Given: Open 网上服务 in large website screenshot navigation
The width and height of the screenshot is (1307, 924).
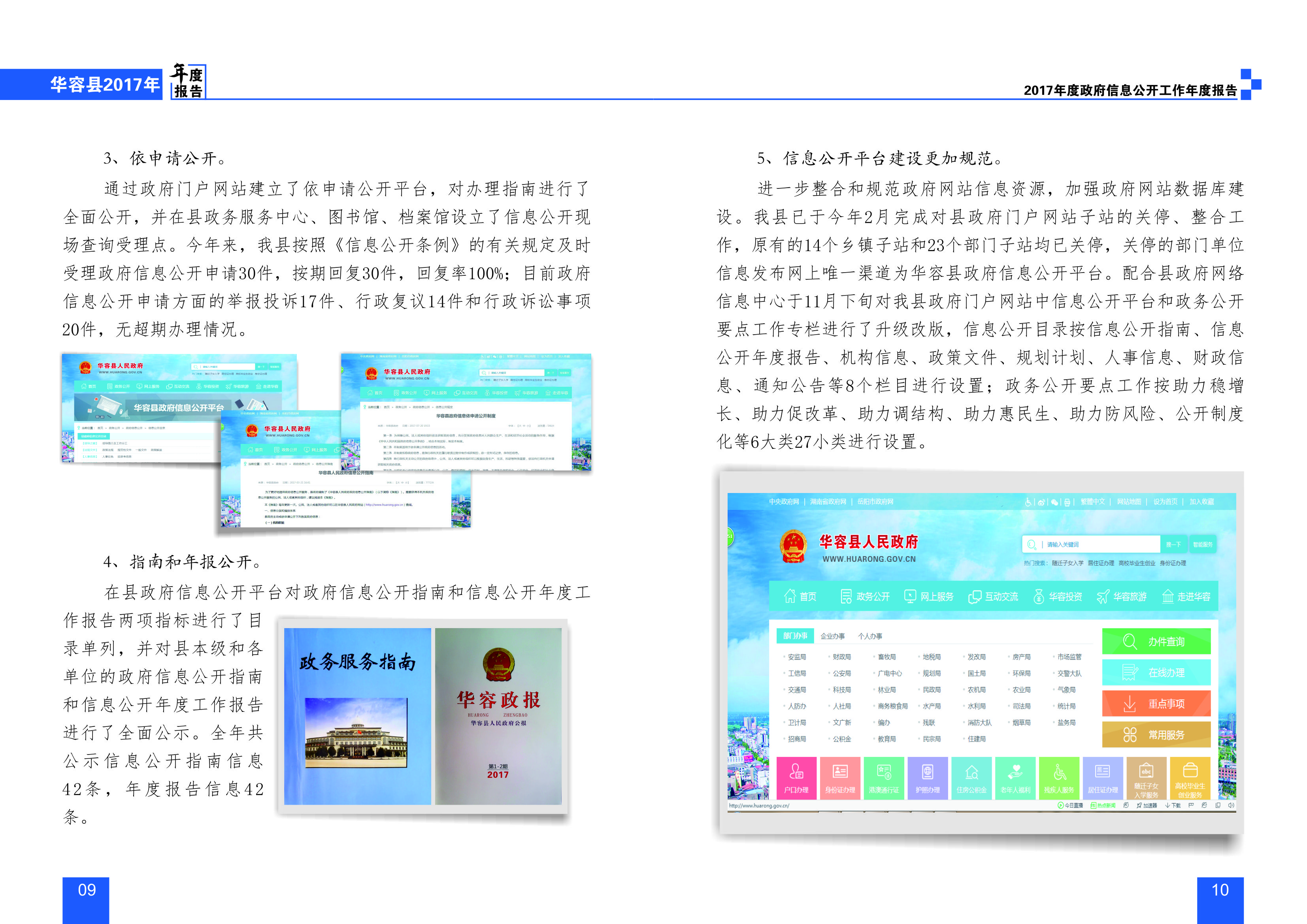Looking at the screenshot, I should pyautogui.click(x=928, y=596).
